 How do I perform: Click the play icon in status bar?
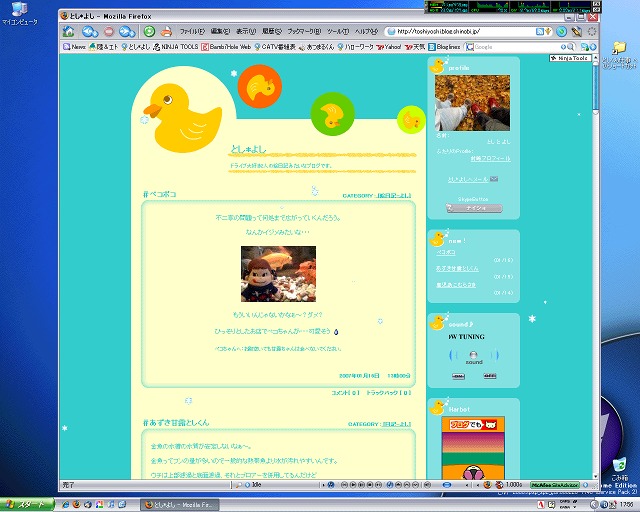(x=353, y=485)
